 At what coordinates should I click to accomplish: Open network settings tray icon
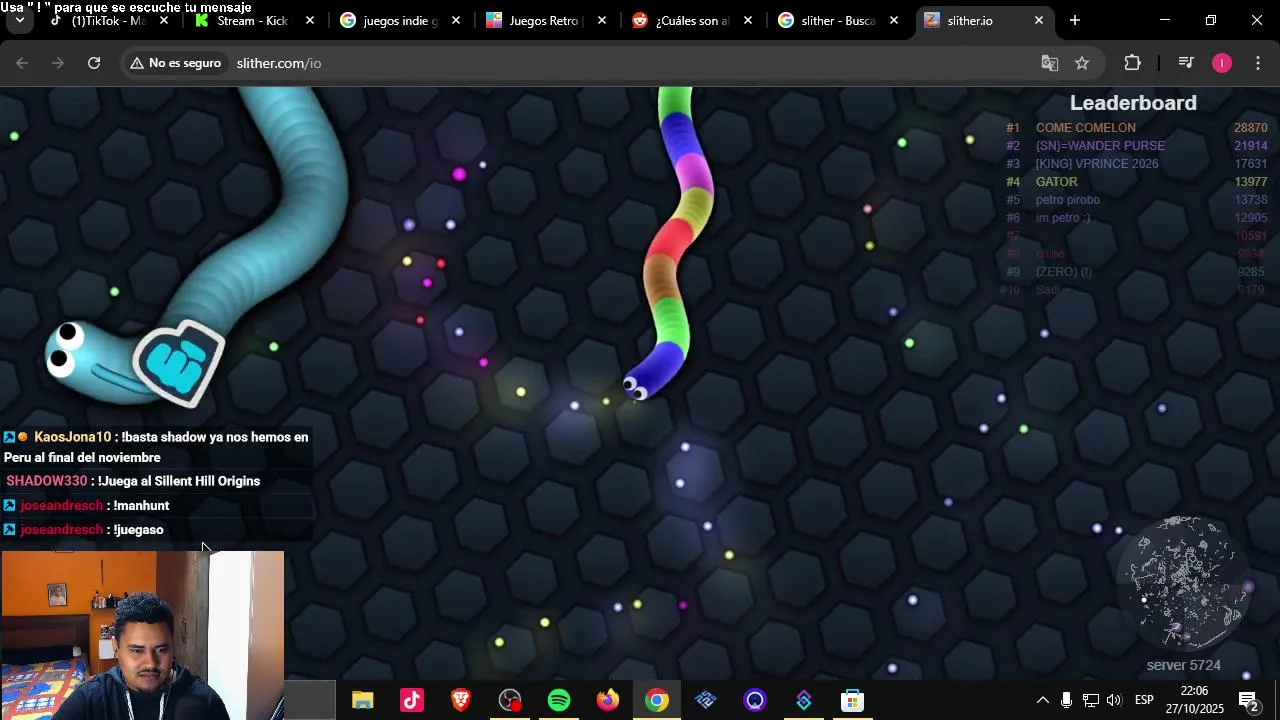1091,700
